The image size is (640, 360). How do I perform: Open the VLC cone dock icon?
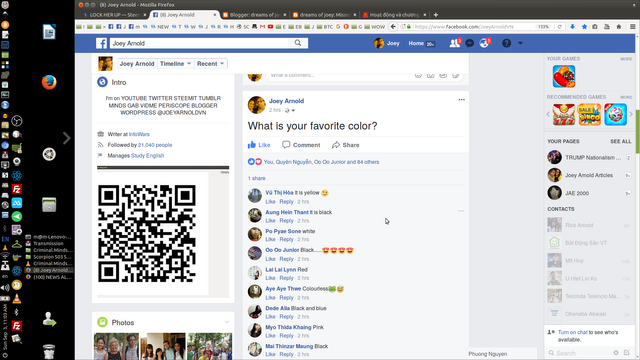pyautogui.click(x=17, y=299)
